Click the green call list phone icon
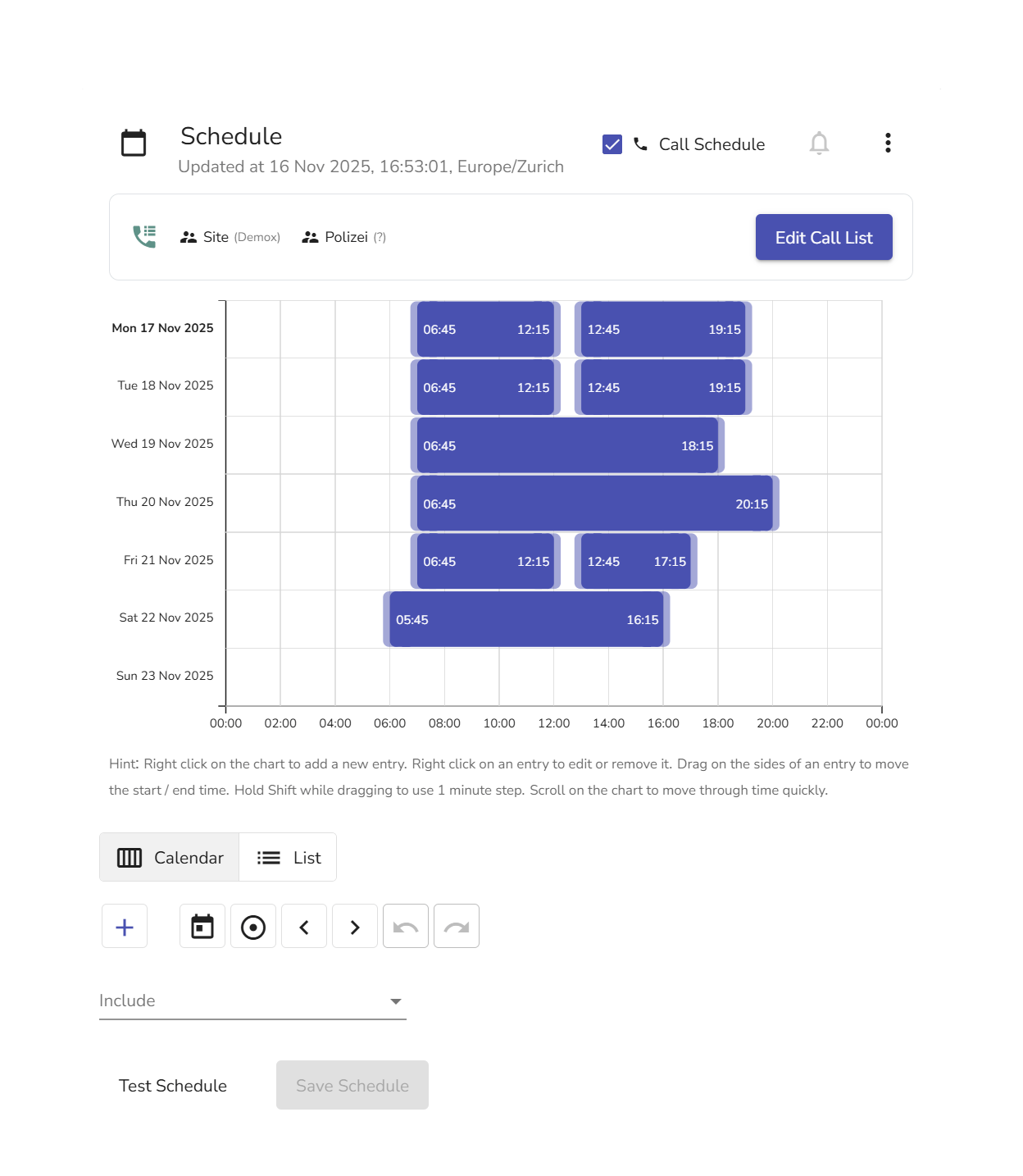1023x1176 pixels. pyautogui.click(x=144, y=237)
